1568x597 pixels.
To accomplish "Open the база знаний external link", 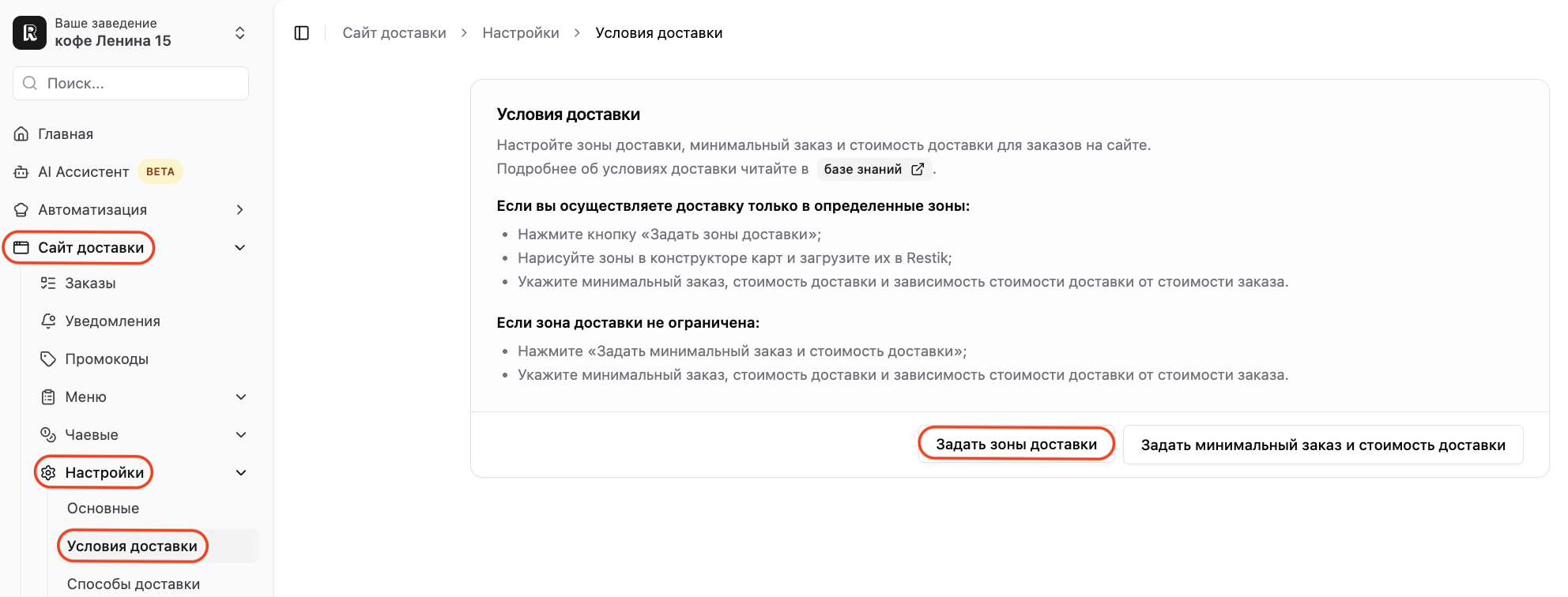I will [x=874, y=169].
